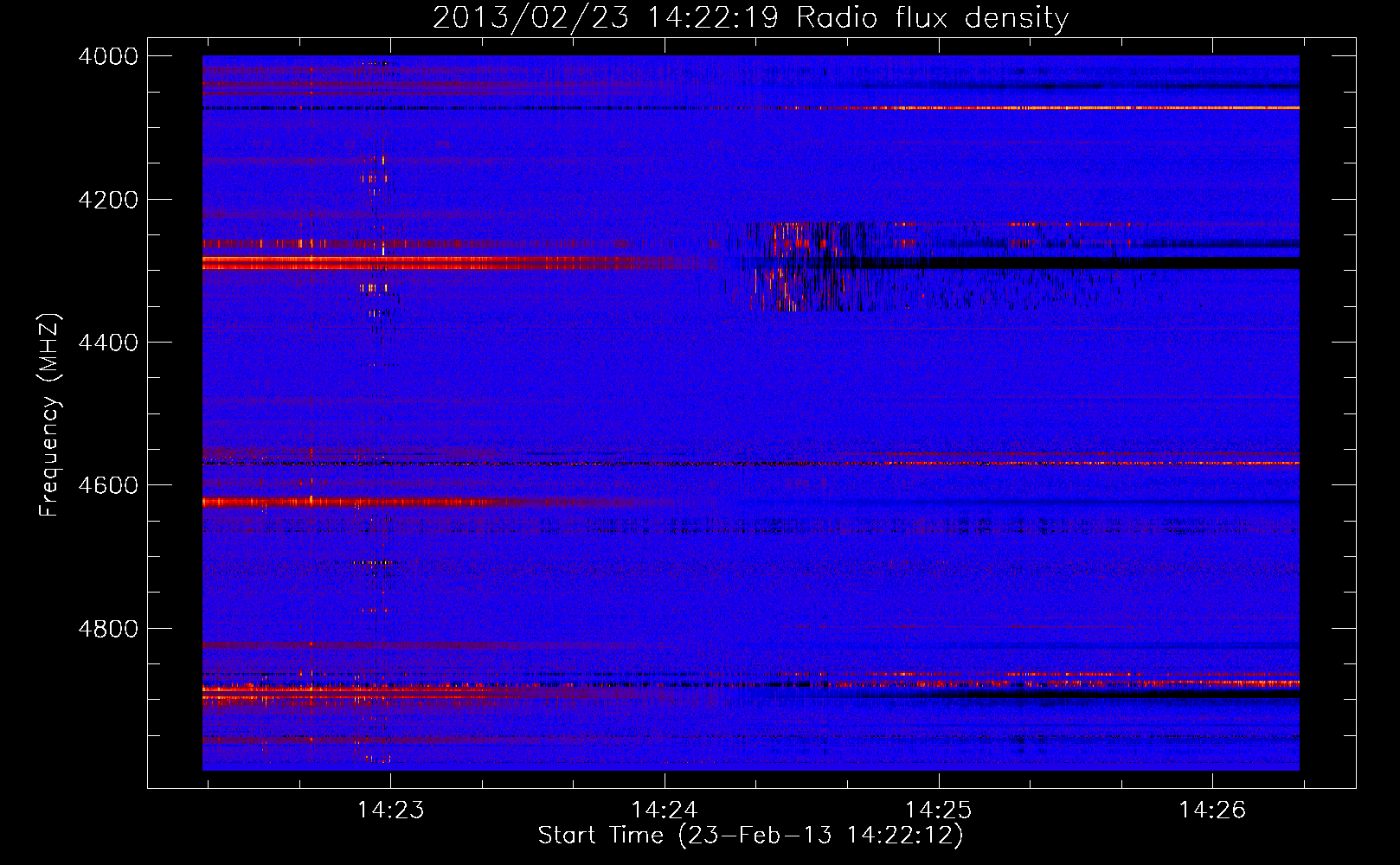The width and height of the screenshot is (1400, 865).
Task: Select the 4400 frequency axis label
Action: (x=108, y=343)
